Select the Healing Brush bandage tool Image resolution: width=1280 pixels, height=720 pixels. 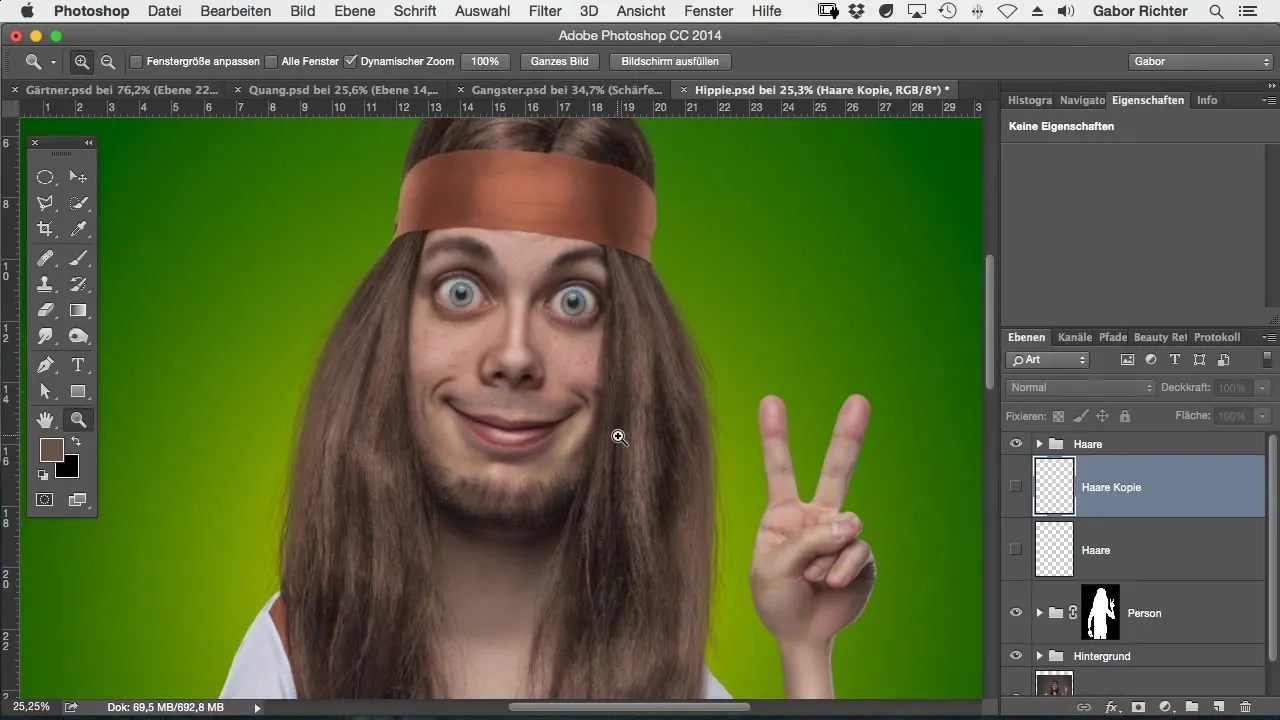[x=45, y=258]
